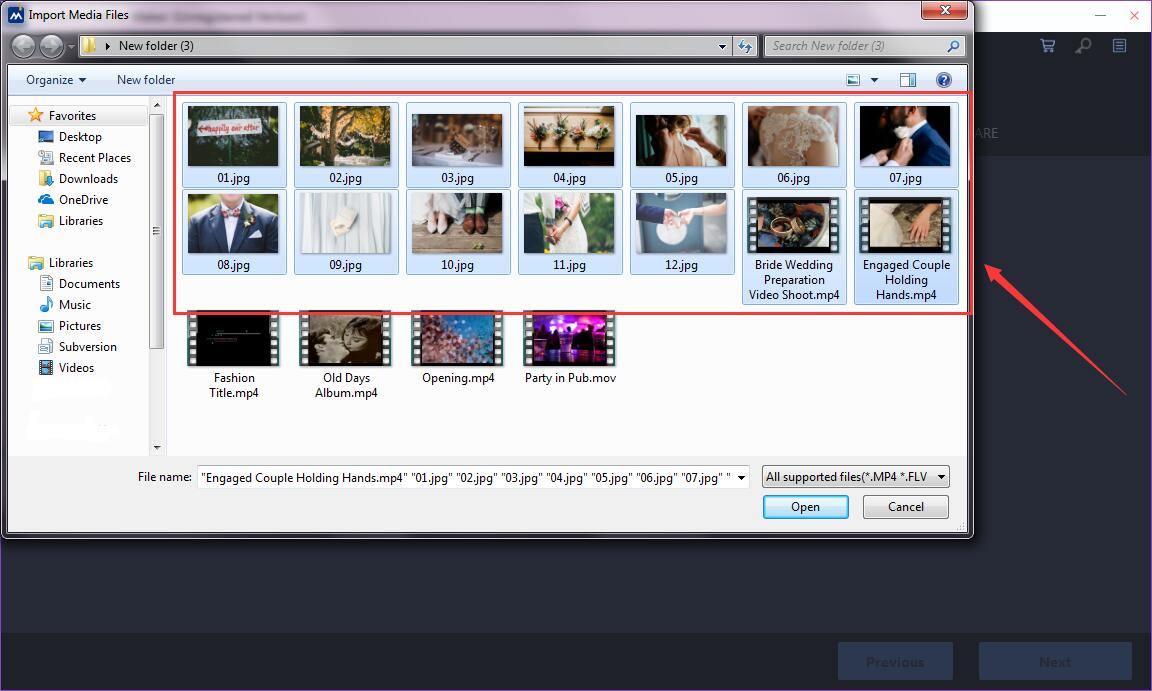
Task: Select the Old Days Album.mp4 video
Action: 346,355
